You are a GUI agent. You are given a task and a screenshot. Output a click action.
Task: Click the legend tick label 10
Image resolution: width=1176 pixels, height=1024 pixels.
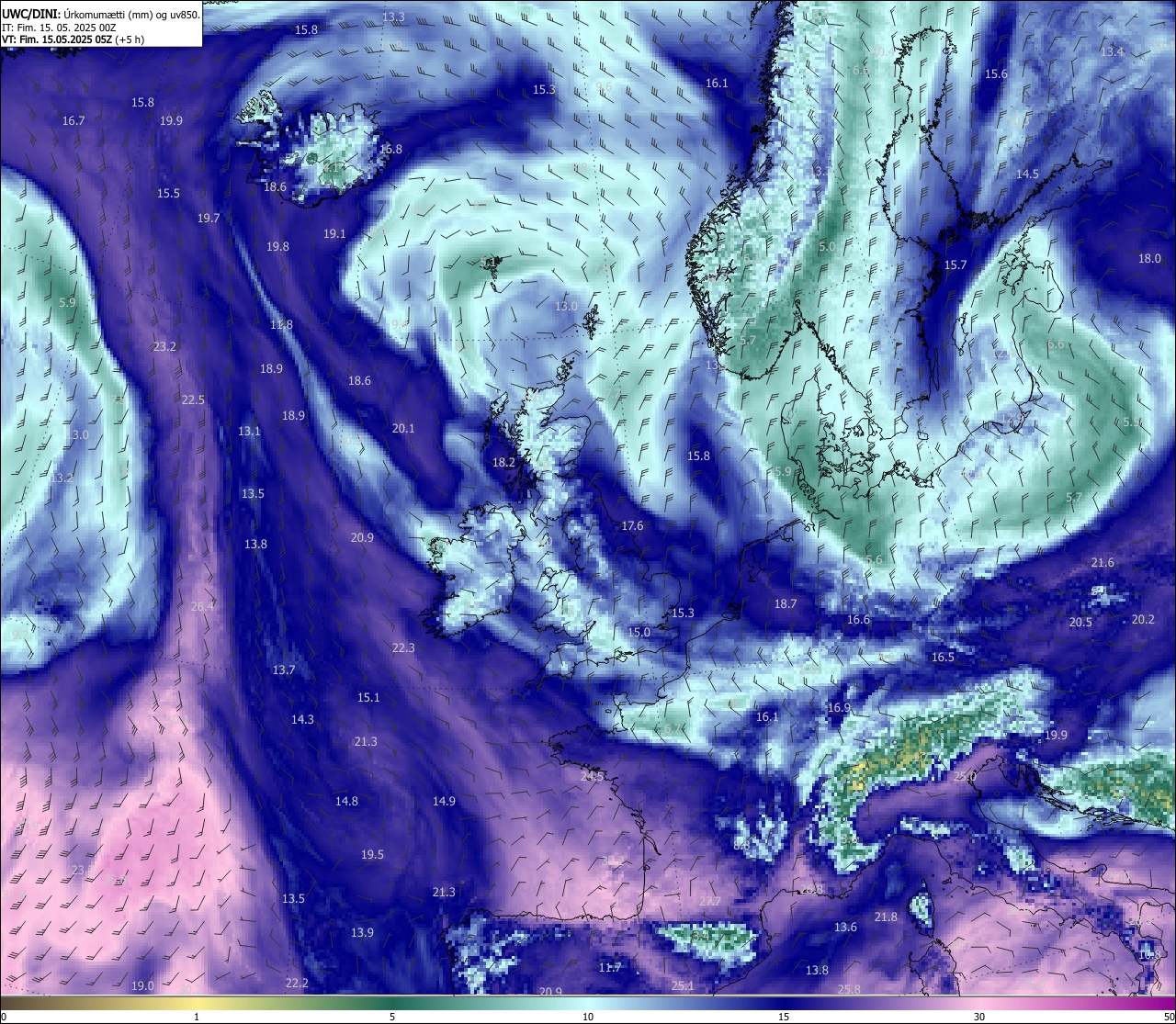[x=588, y=1017]
